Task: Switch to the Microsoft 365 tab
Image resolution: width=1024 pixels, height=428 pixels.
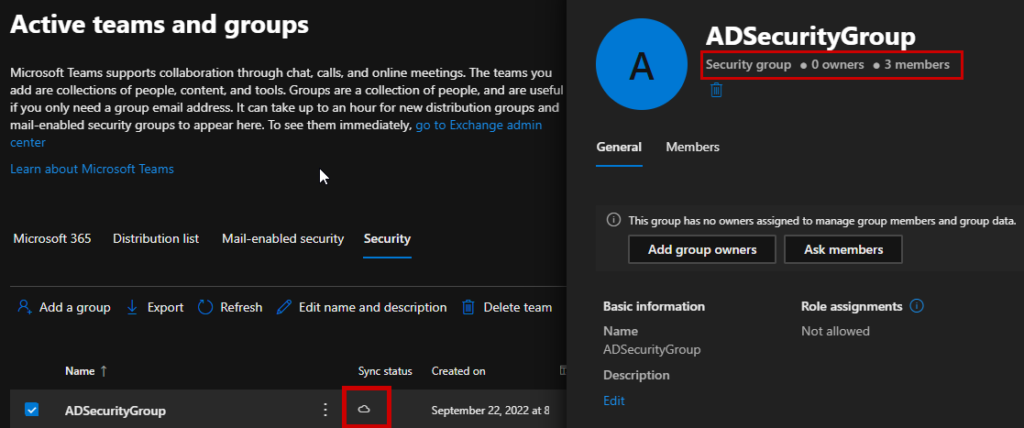Action: 52,239
